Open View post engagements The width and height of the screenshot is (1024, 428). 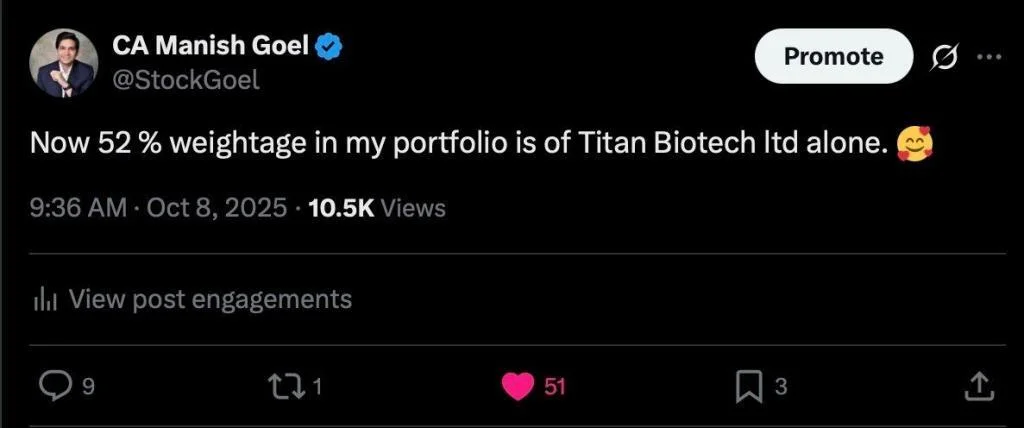[210, 298]
